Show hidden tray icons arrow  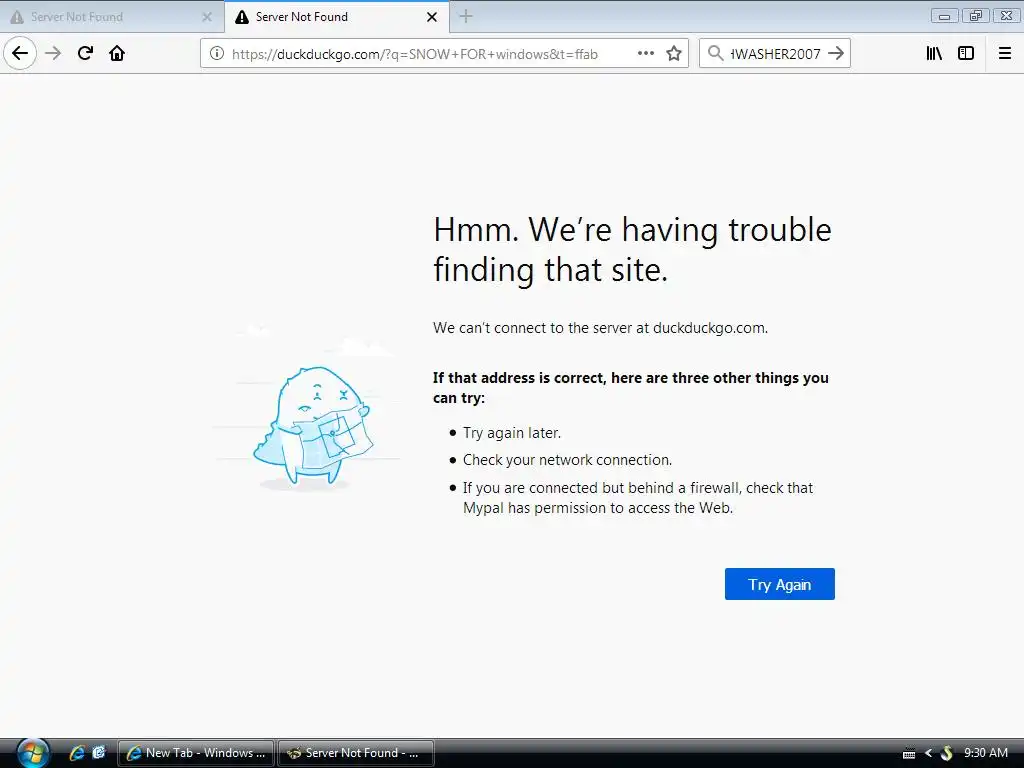pos(928,753)
